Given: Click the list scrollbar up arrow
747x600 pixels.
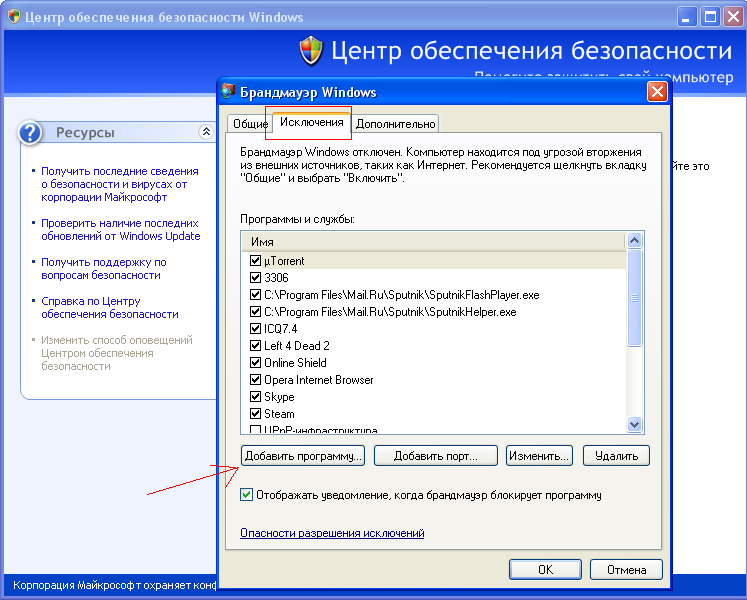Looking at the screenshot, I should (634, 241).
